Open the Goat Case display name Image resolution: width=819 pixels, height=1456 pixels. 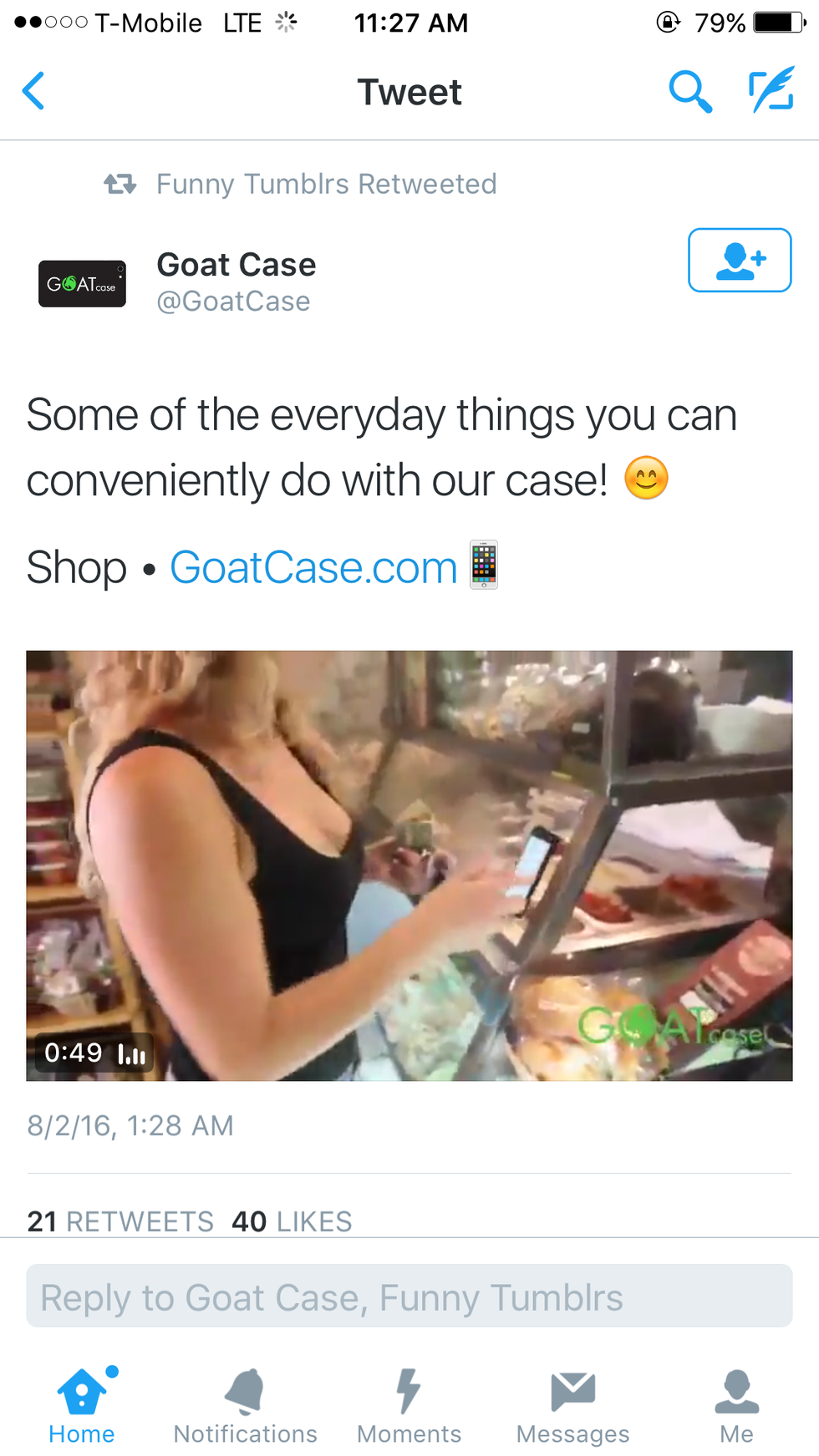(x=237, y=265)
